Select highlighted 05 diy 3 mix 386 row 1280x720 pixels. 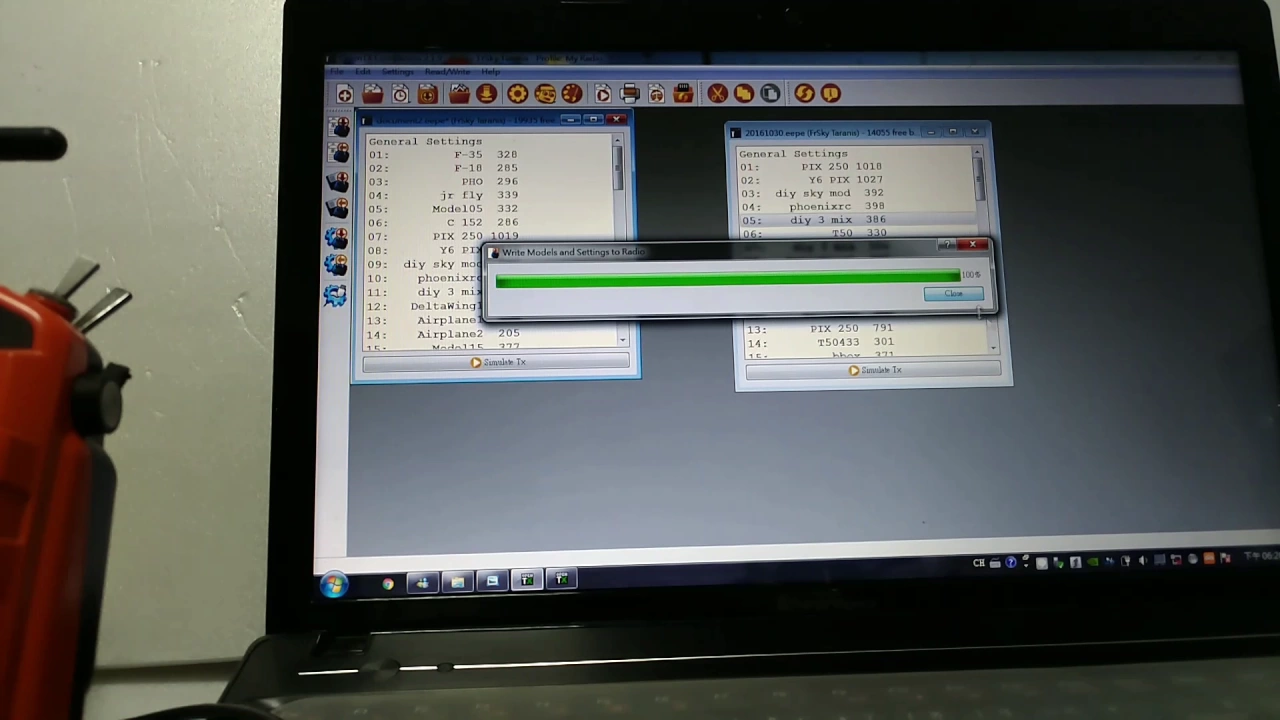[x=856, y=220]
